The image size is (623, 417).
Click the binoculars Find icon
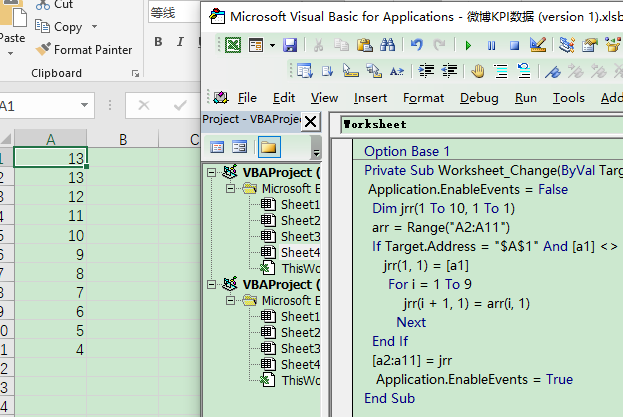coord(388,45)
